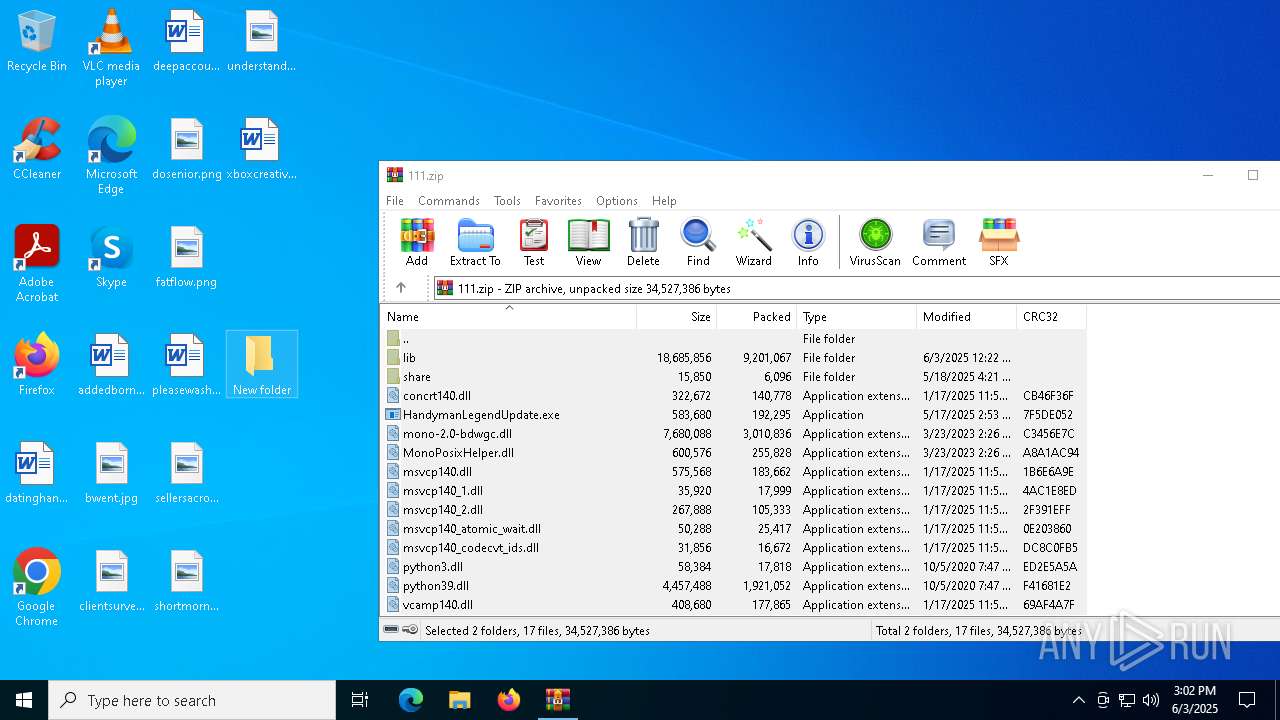The image size is (1280, 720).
Task: Click the taskbar search box
Action: (x=192, y=700)
